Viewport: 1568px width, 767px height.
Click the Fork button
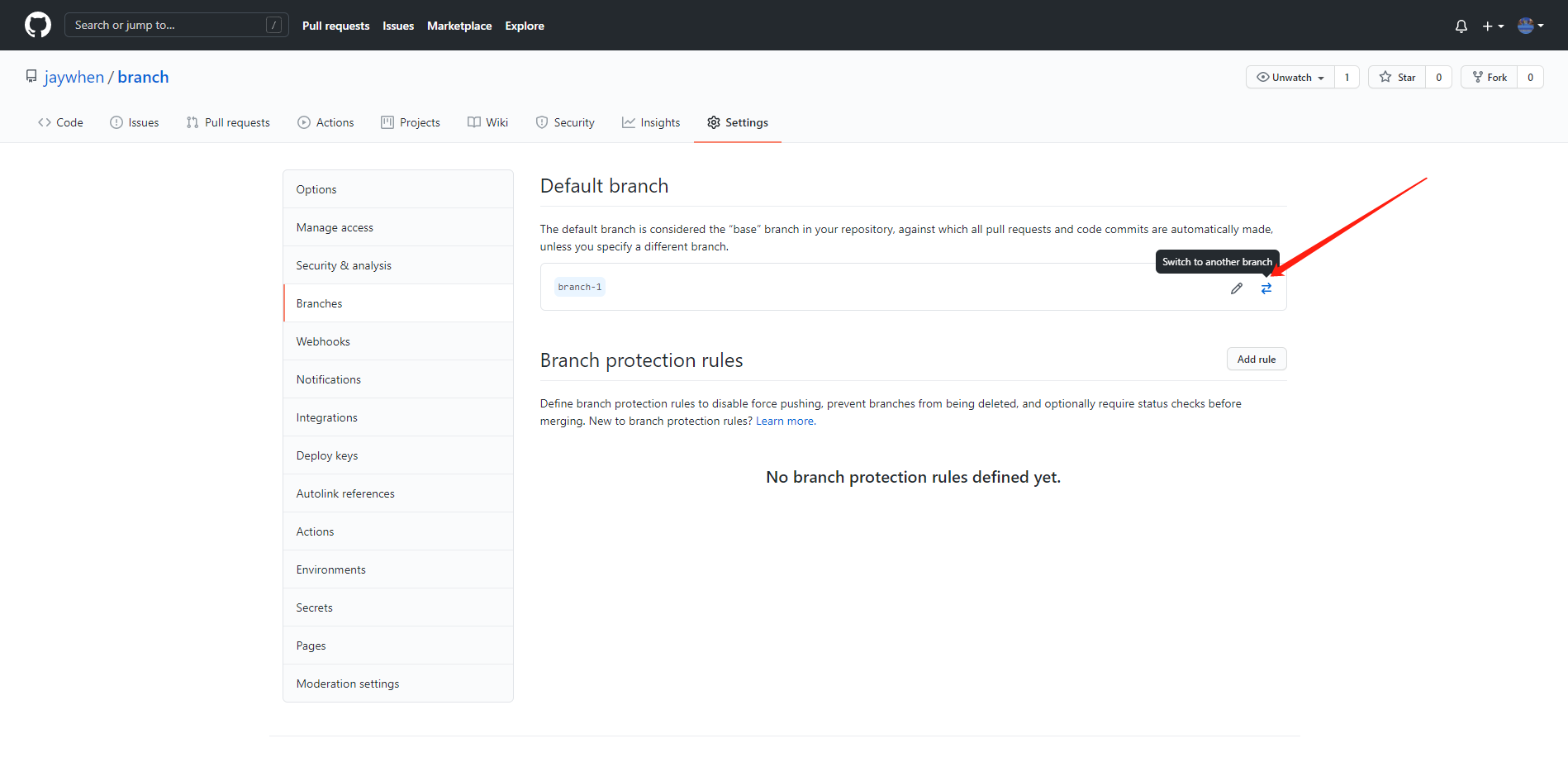click(x=1490, y=78)
